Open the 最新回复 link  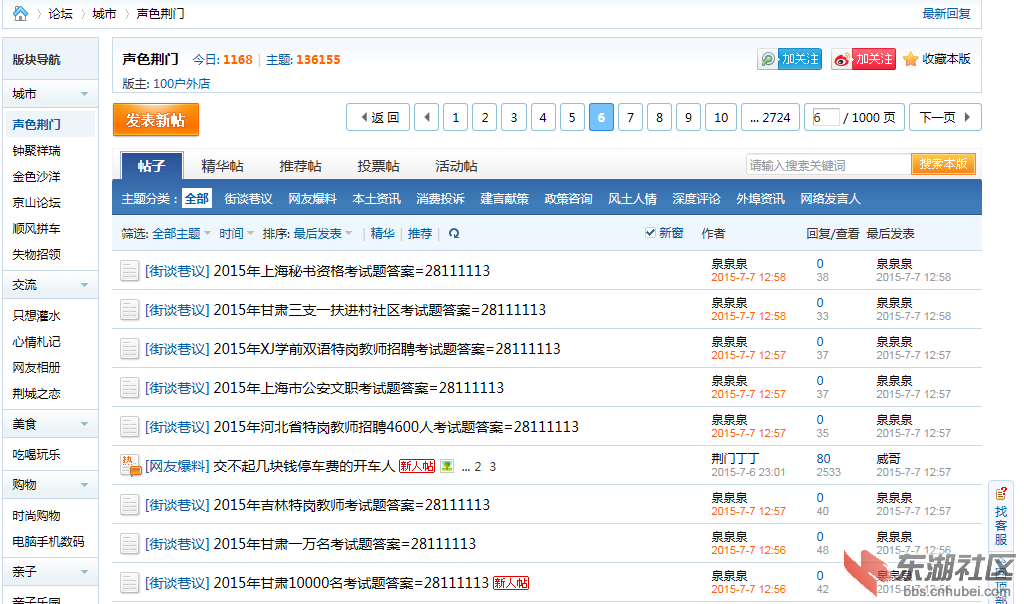coord(946,14)
